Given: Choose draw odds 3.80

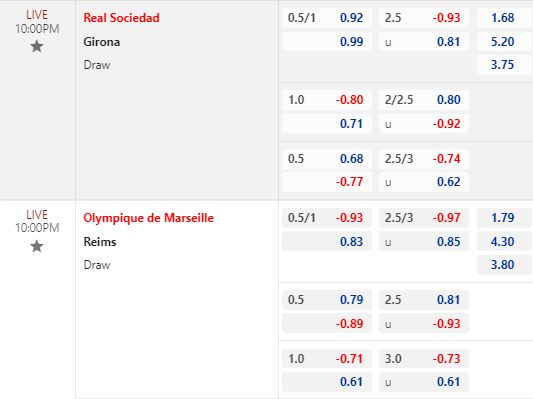Looking at the screenshot, I should point(504,265).
